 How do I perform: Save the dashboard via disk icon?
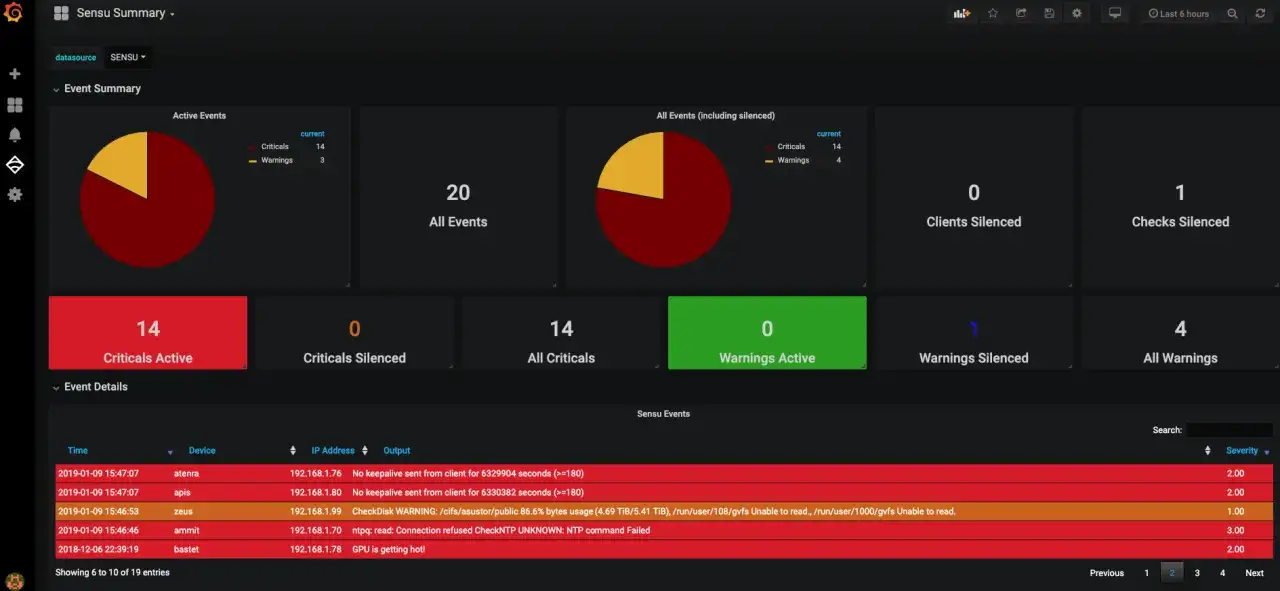point(1049,13)
